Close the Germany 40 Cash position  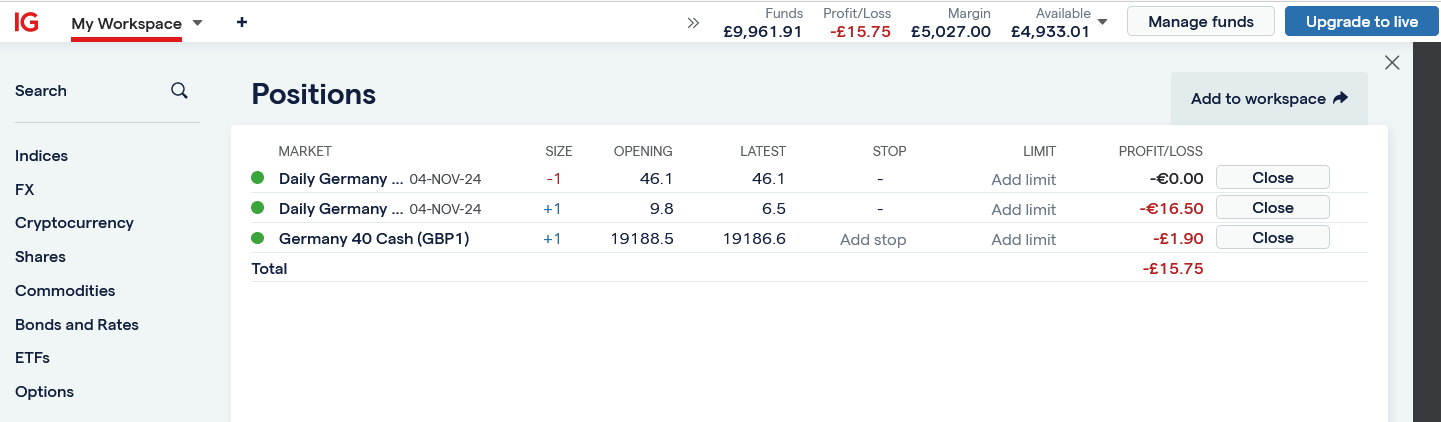pos(1272,238)
